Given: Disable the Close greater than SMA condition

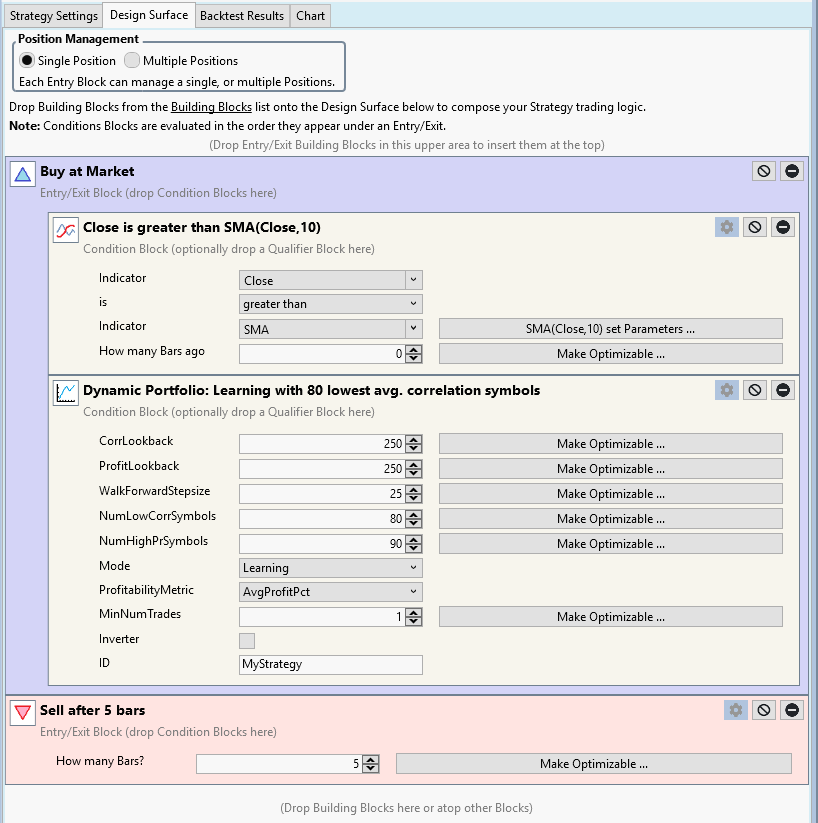Looking at the screenshot, I should pos(754,227).
